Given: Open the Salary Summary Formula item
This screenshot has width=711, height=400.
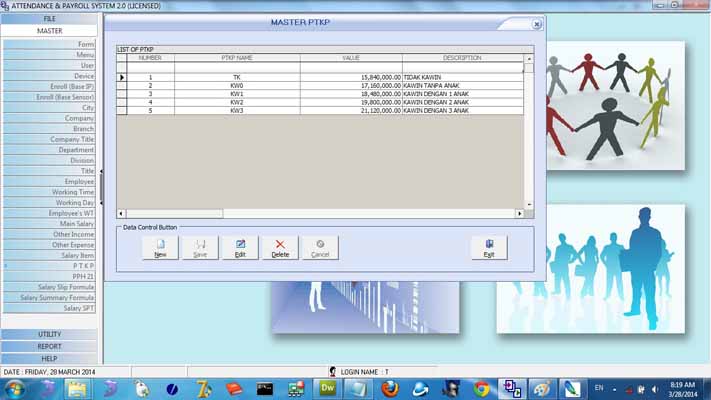Looking at the screenshot, I should pos(49,298).
